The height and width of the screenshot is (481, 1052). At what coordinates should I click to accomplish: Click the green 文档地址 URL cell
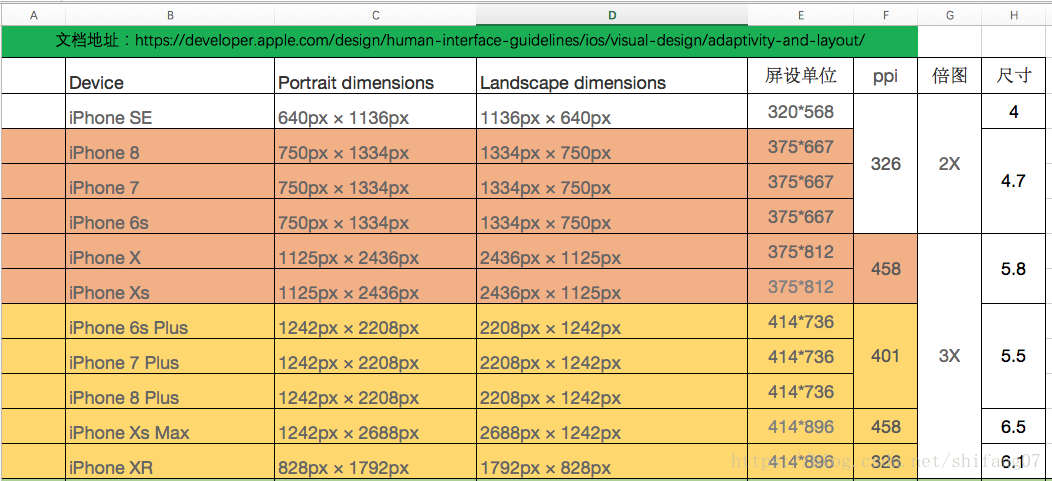(460, 41)
